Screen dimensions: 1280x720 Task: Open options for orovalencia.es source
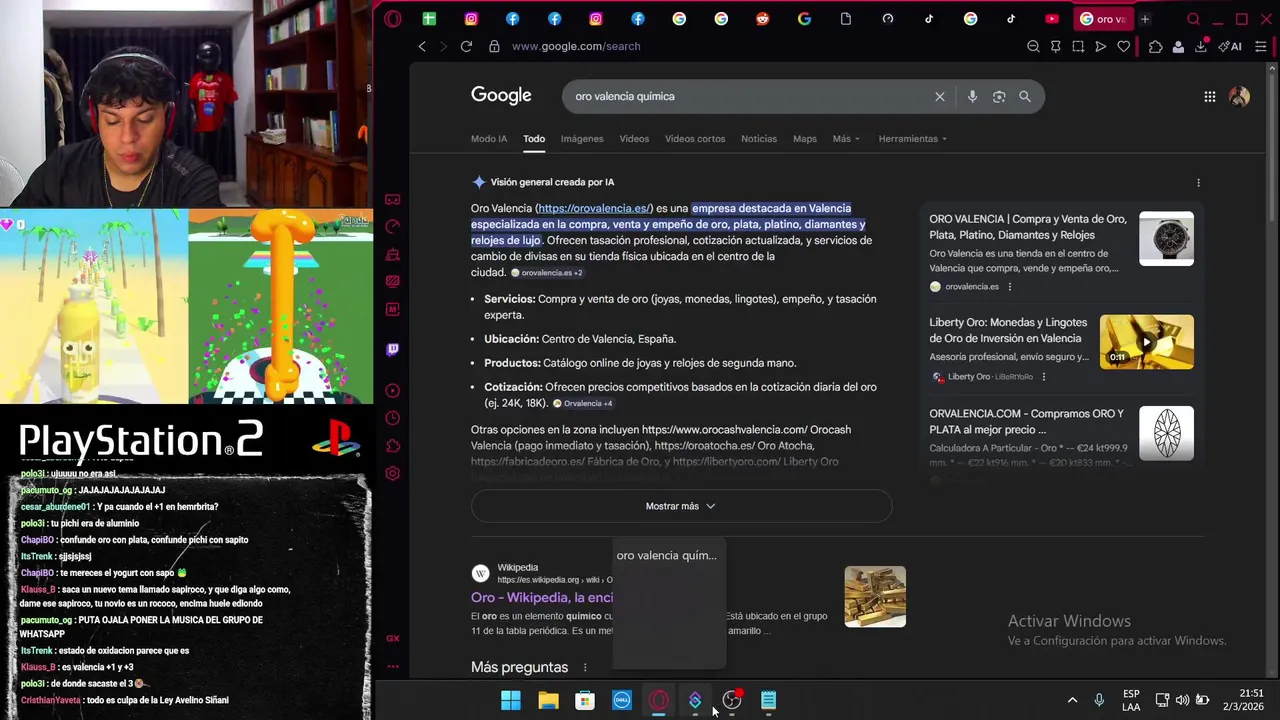pyautogui.click(x=1009, y=287)
